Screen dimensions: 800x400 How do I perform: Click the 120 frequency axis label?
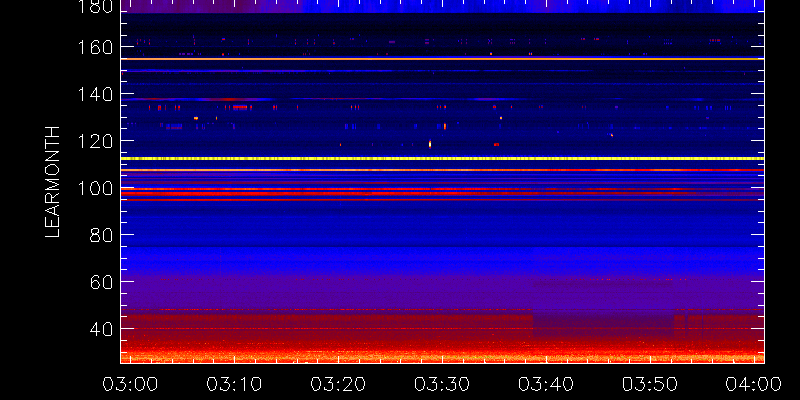pyautogui.click(x=95, y=141)
